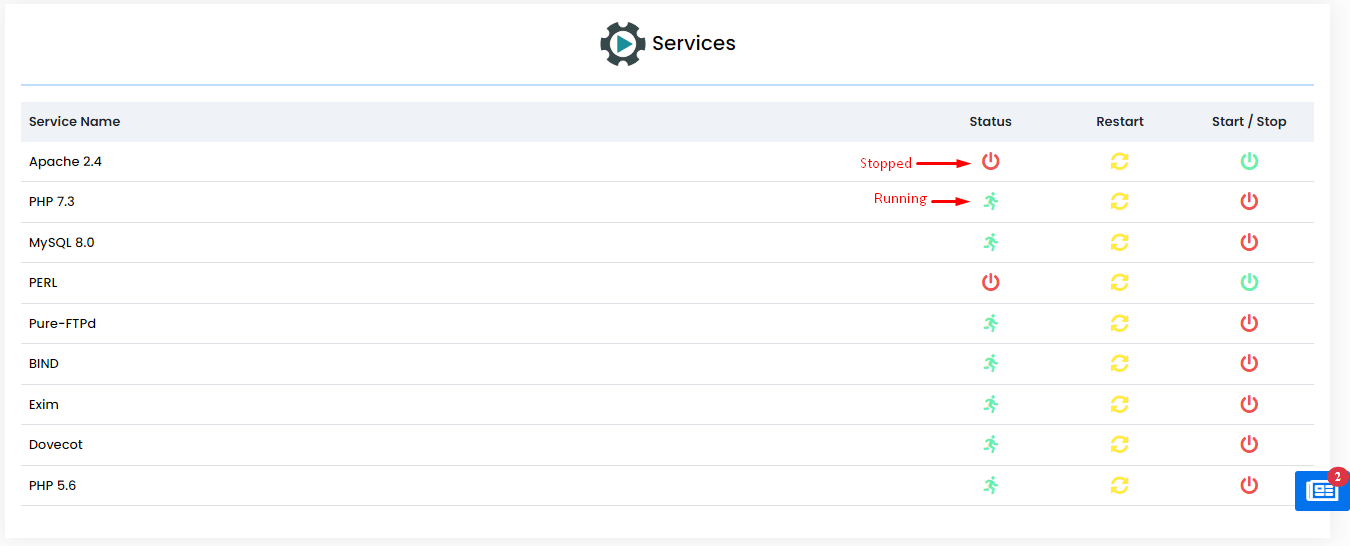This screenshot has height=546, width=1350.
Task: Restart the Dovecot service
Action: tap(1119, 444)
